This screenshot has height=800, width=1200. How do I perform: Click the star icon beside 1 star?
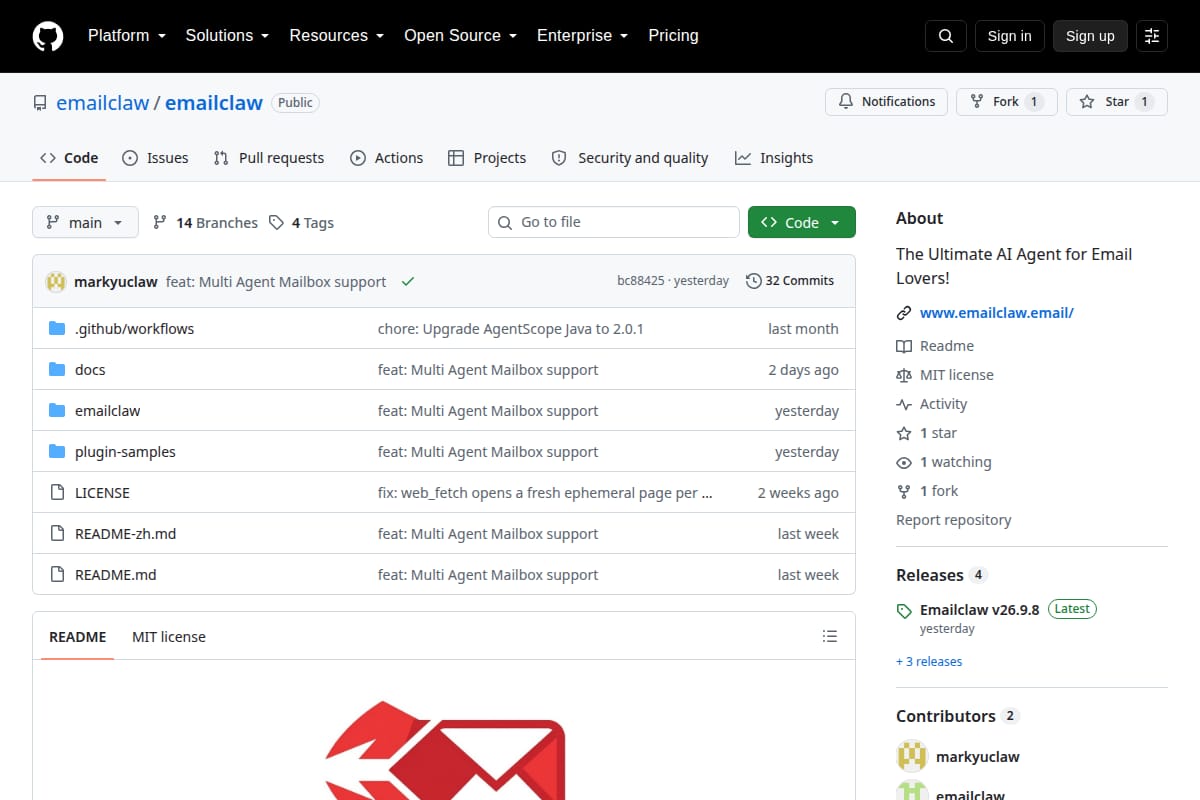(x=904, y=433)
